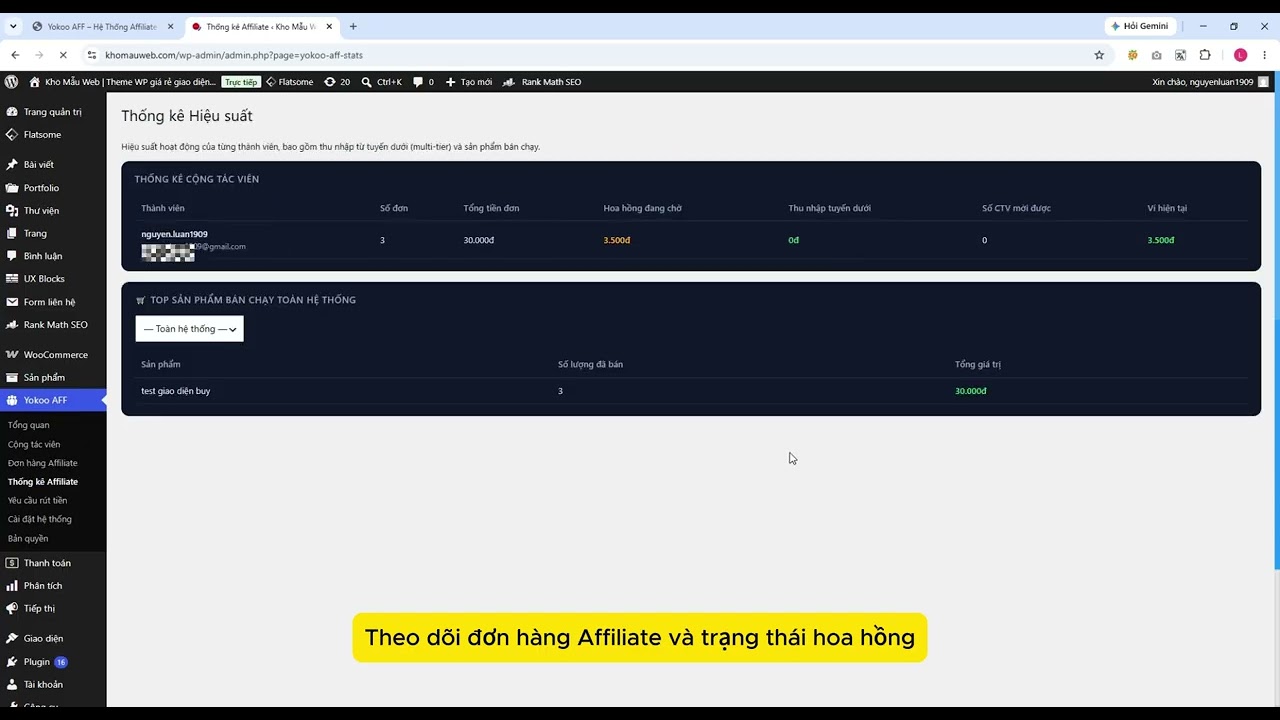Go back with the browser back arrow
The width and height of the screenshot is (1280, 720).
pyautogui.click(x=15, y=55)
